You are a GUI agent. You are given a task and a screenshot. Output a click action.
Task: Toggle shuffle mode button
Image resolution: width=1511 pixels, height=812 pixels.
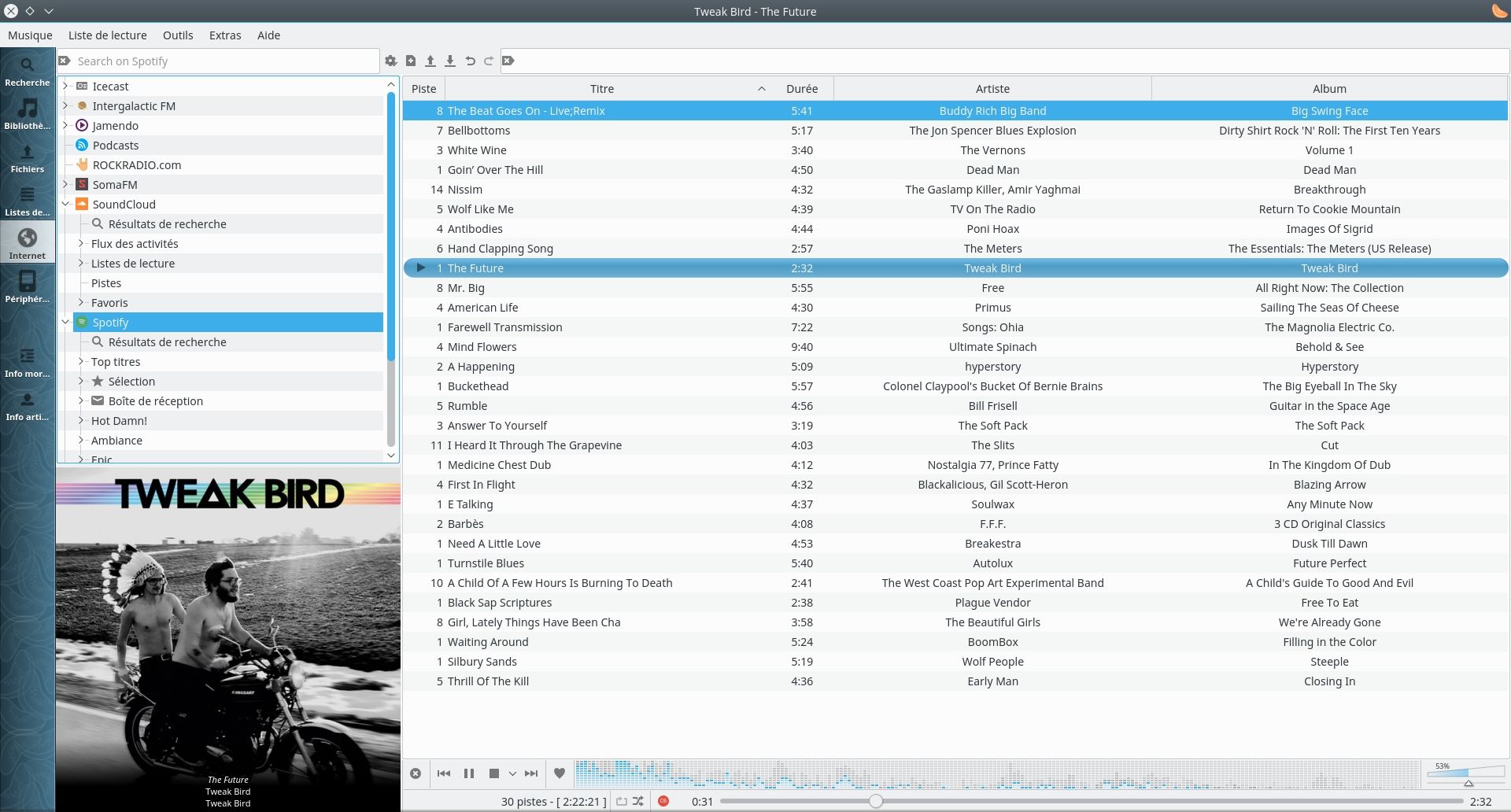(x=638, y=801)
